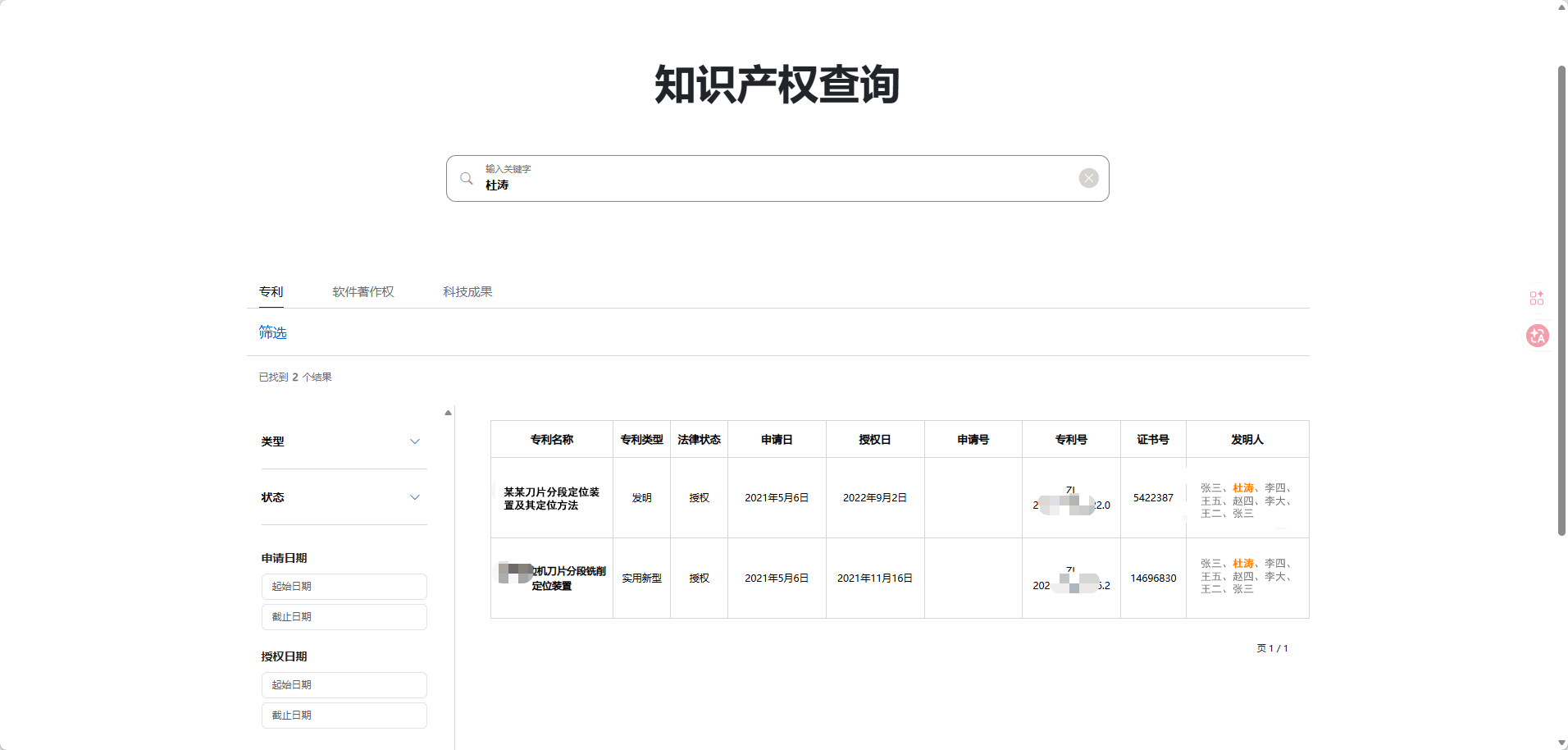The height and width of the screenshot is (750, 1568).
Task: Click the 2022年9月2日 grant date cell
Action: [875, 498]
